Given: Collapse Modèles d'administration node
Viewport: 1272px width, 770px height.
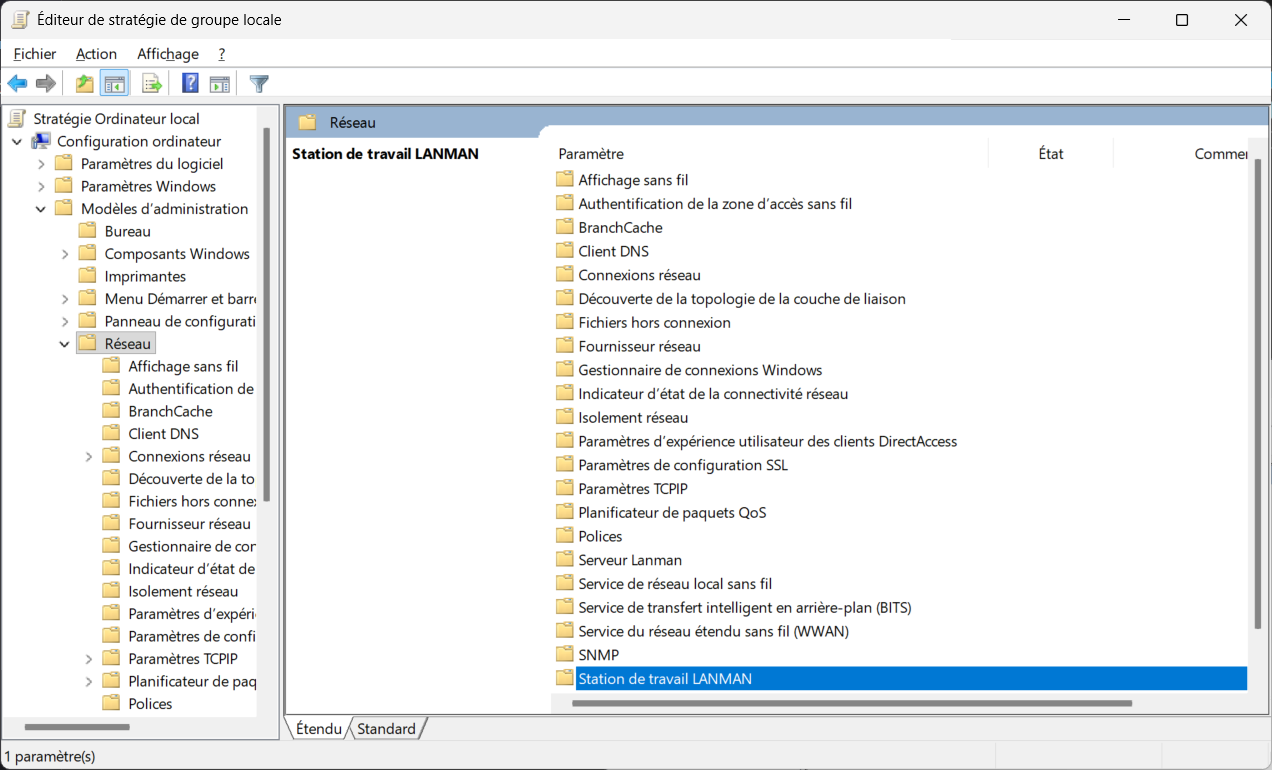Looking at the screenshot, I should (x=41, y=209).
